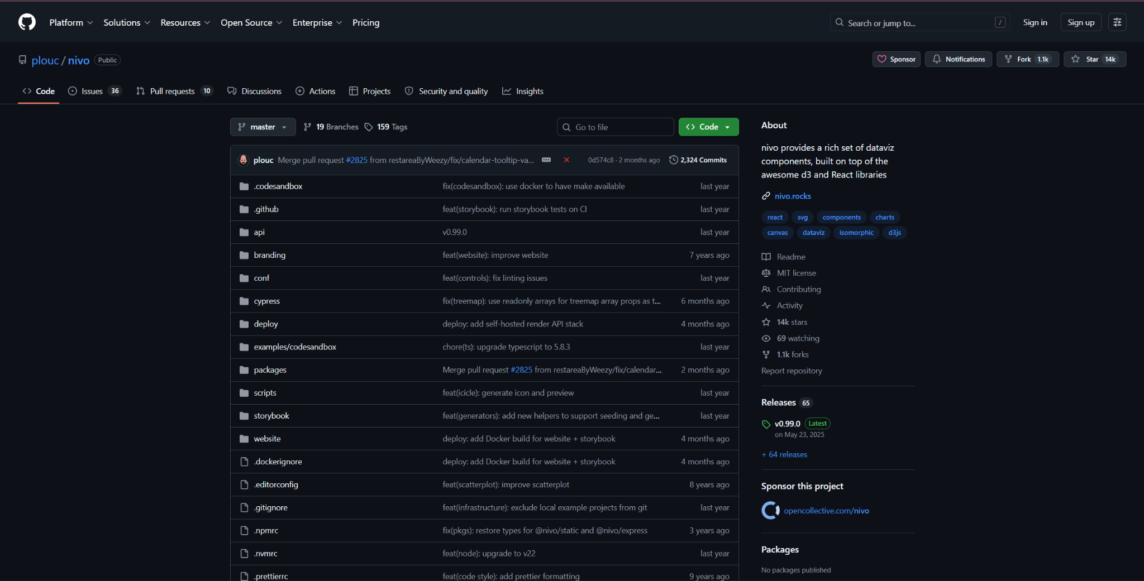Click the folder icon for deploy
Viewport: 1144px width, 581px height.
click(x=244, y=324)
